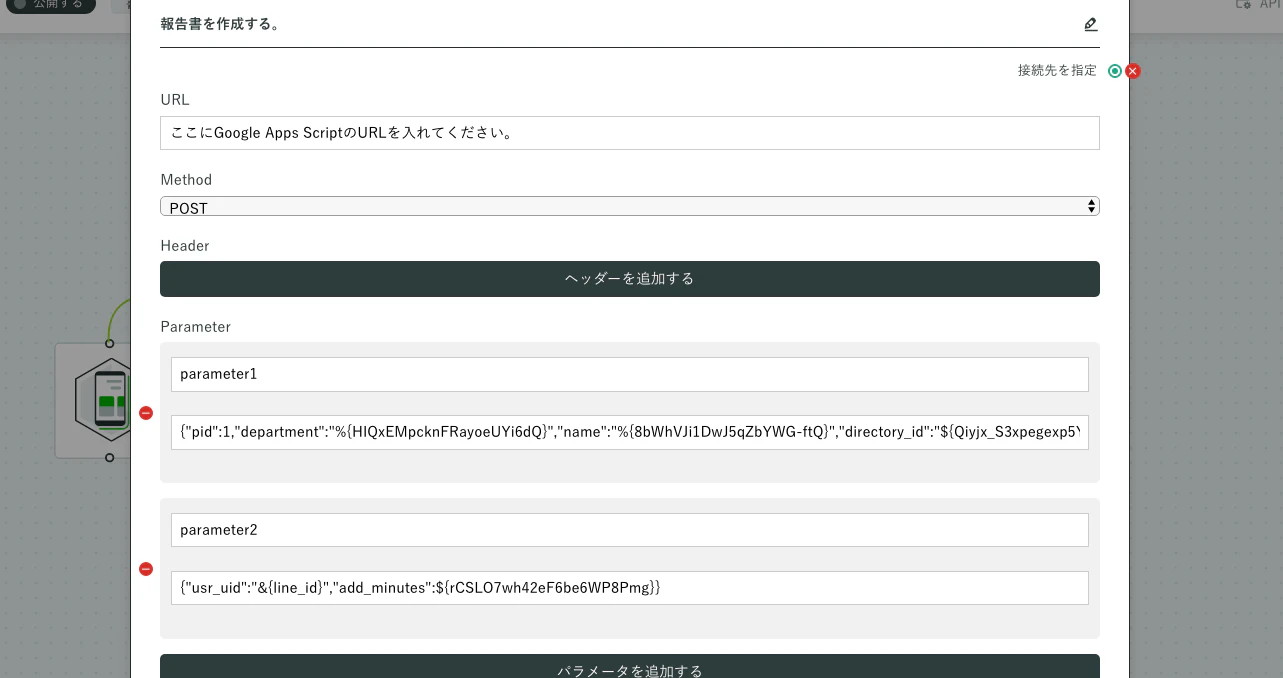The image size is (1283, 678).
Task: Open the Method dropdown showing POST
Action: click(x=630, y=206)
